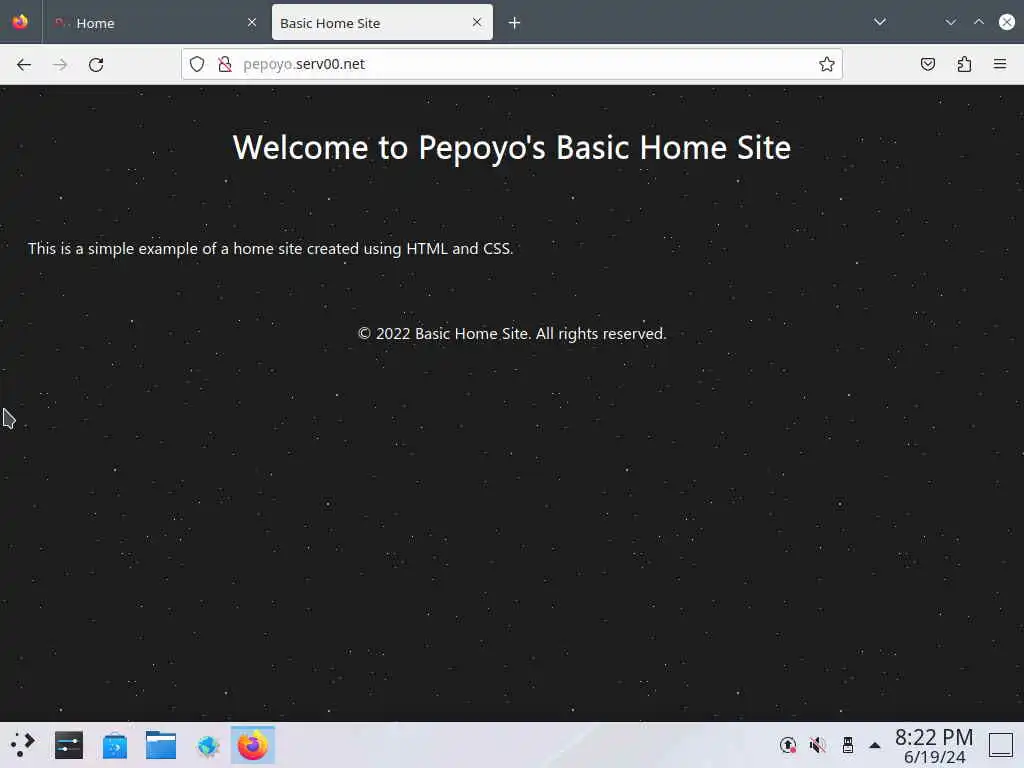The height and width of the screenshot is (768, 1024).
Task: Expand the list all tabs dropdown
Action: 880,22
